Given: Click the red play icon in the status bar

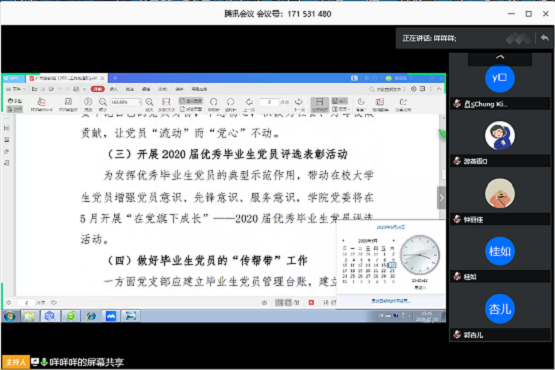Looking at the screenshot, I should pyautogui.click(x=311, y=302).
